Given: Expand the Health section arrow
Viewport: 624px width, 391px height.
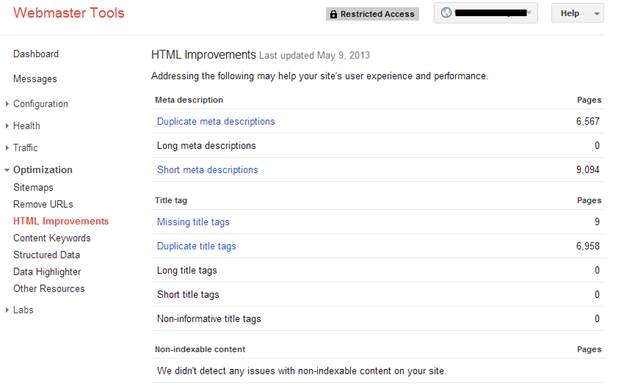Looking at the screenshot, I should [7, 126].
